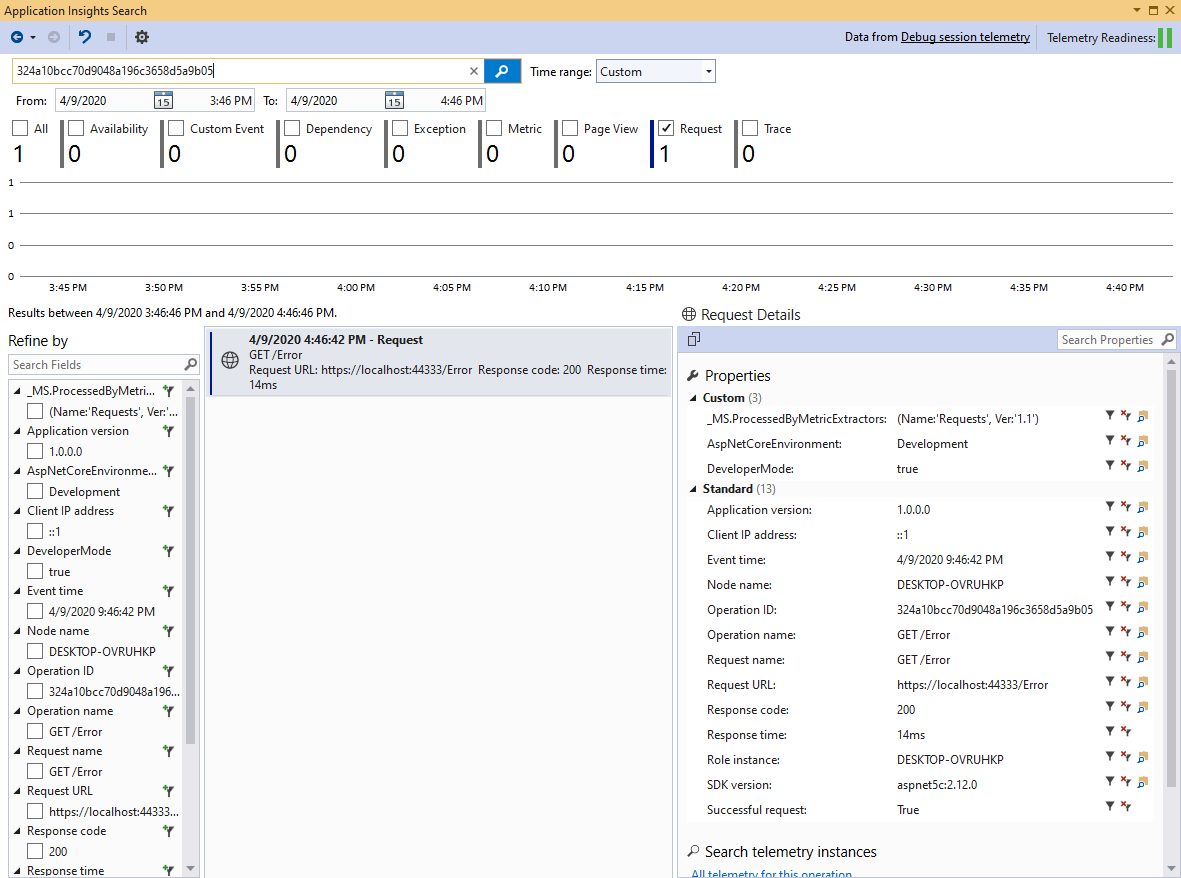Search SDK version value with folder-magnifier icon
Image resolution: width=1181 pixels, height=878 pixels.
click(1143, 782)
